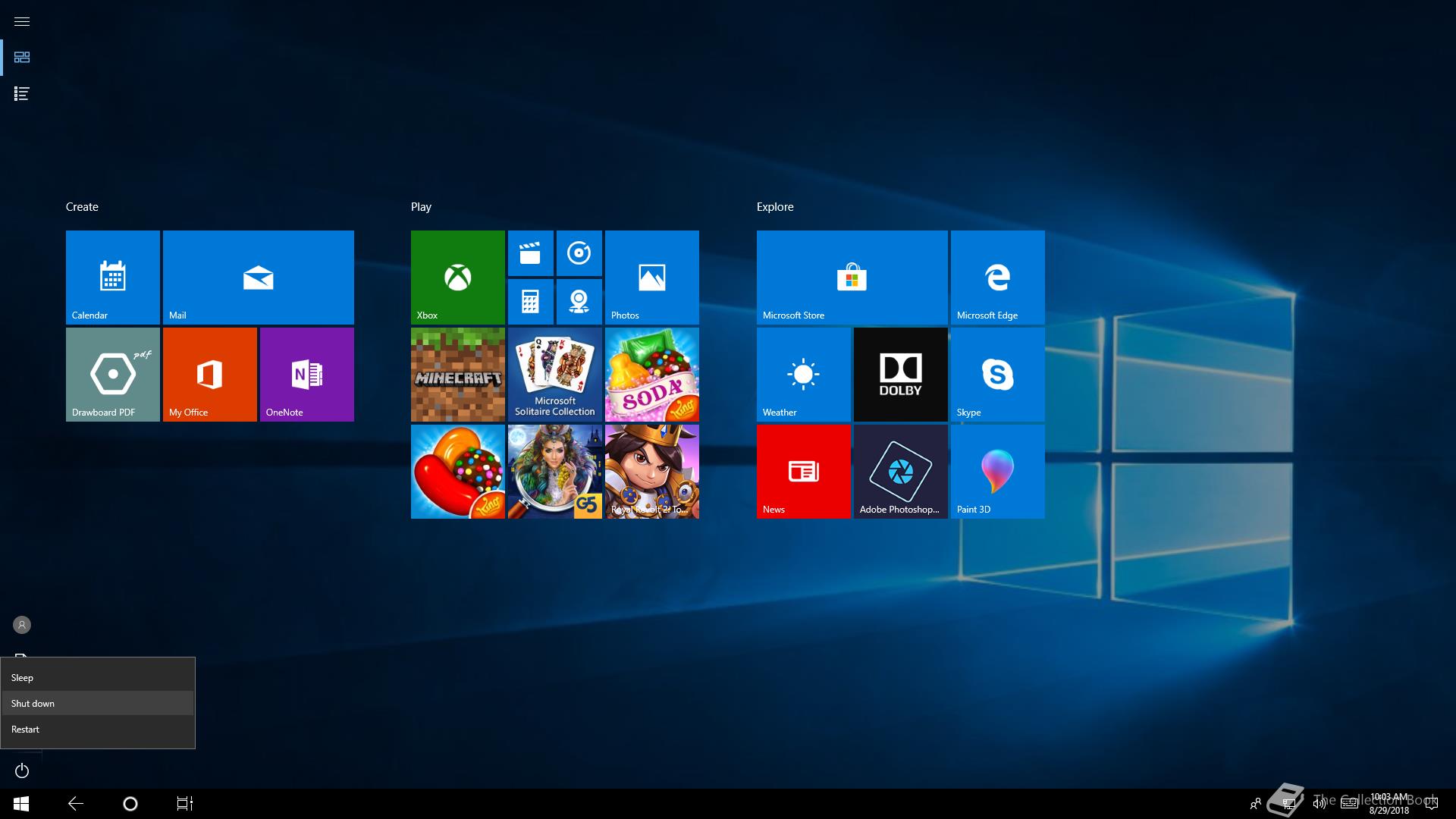Expand the hamburger menu
Image resolution: width=1456 pixels, height=819 pixels.
tap(22, 21)
